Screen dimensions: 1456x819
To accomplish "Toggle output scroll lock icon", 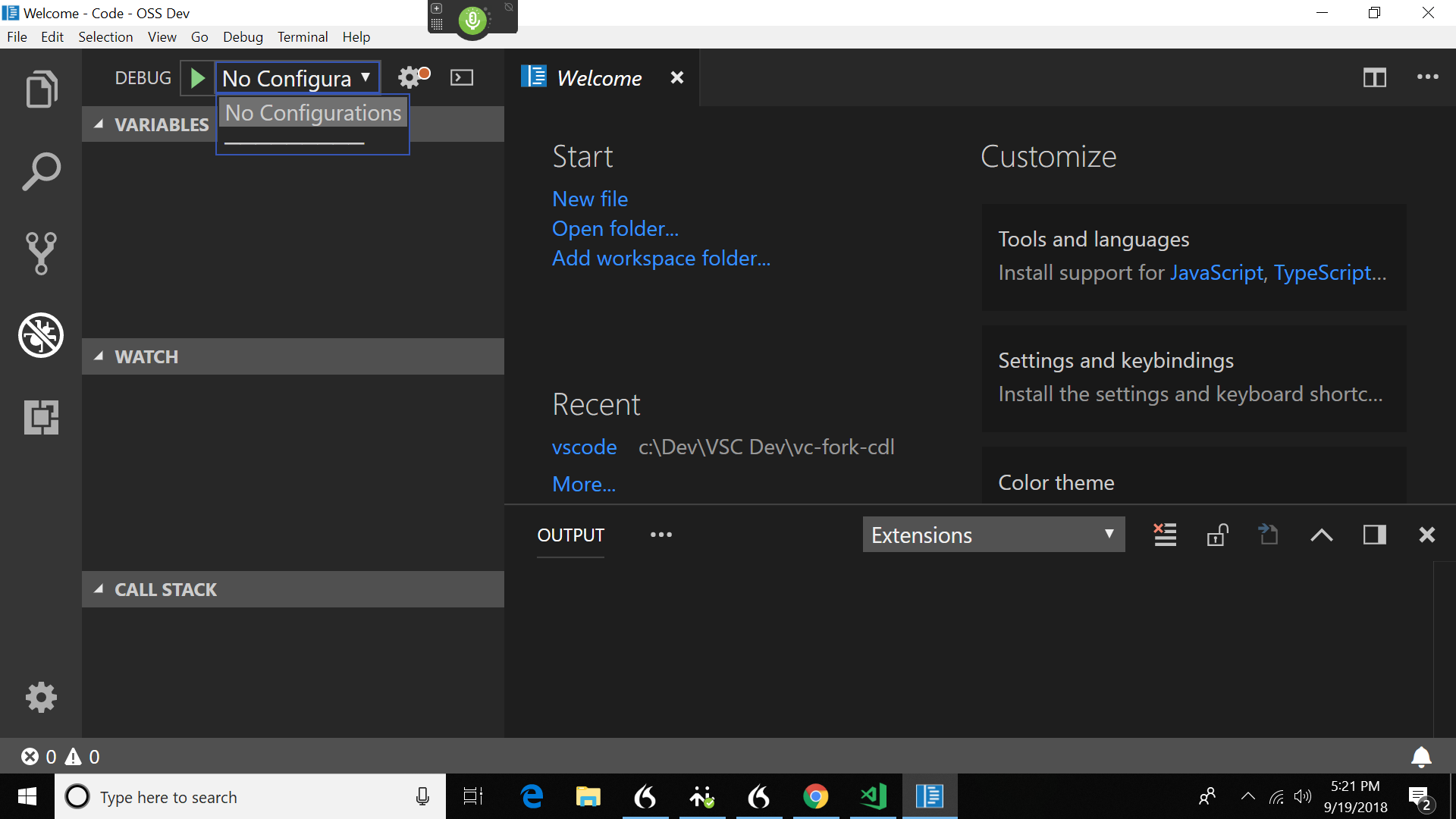I will tap(1217, 535).
